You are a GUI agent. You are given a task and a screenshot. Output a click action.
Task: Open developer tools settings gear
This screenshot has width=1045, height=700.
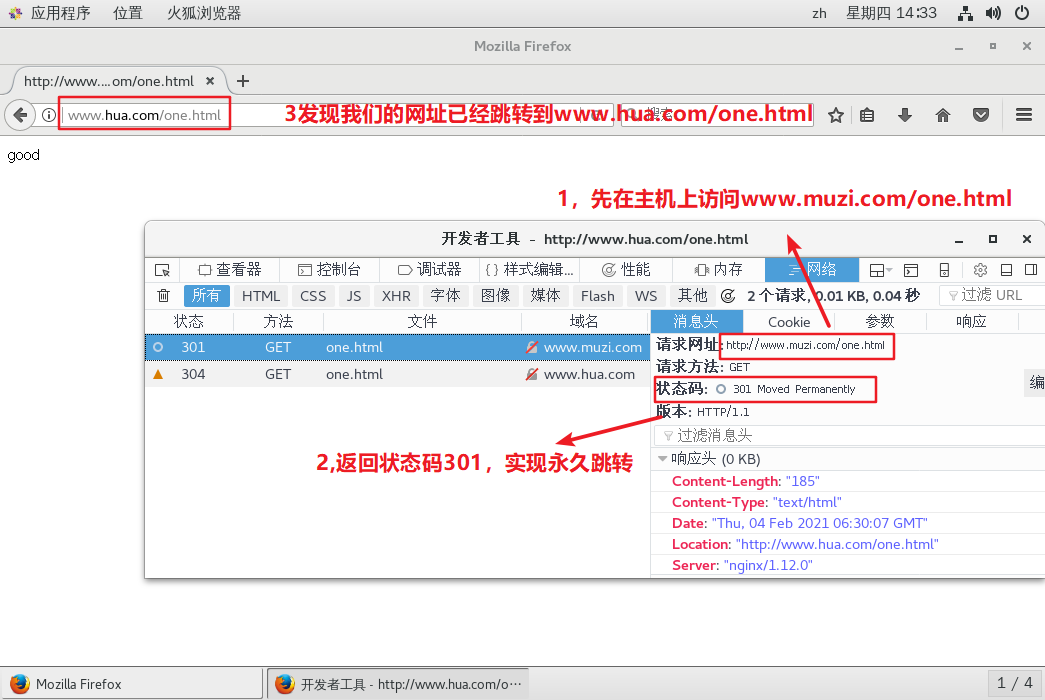pyautogui.click(x=980, y=270)
